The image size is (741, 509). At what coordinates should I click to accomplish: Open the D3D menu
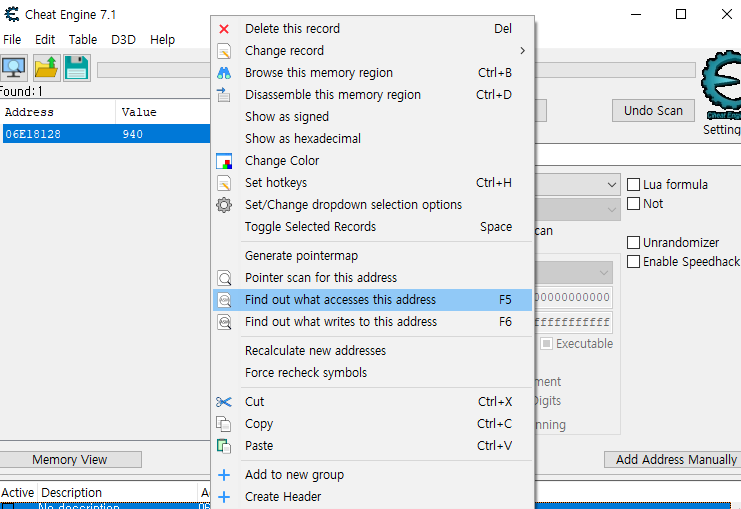click(x=123, y=40)
